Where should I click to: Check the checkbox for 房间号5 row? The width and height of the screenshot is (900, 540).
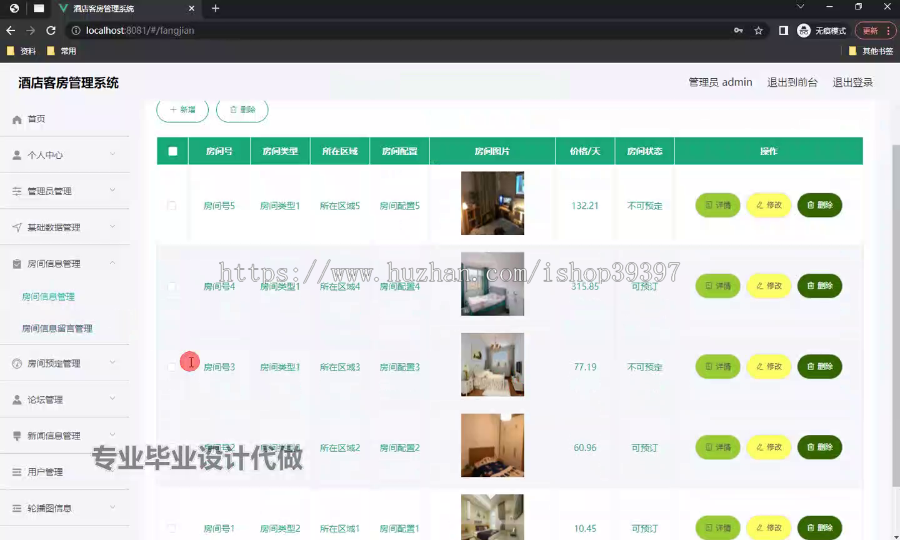click(x=172, y=205)
